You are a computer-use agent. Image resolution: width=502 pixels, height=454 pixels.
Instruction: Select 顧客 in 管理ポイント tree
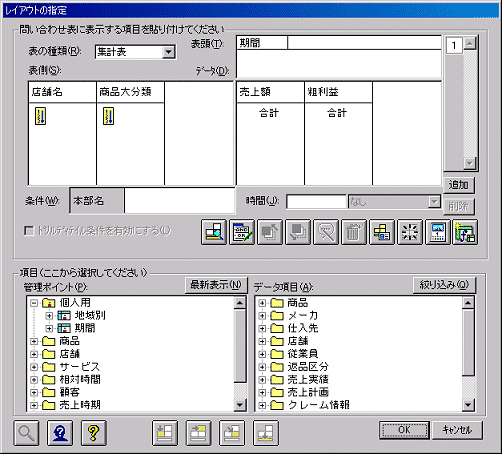click(x=69, y=392)
